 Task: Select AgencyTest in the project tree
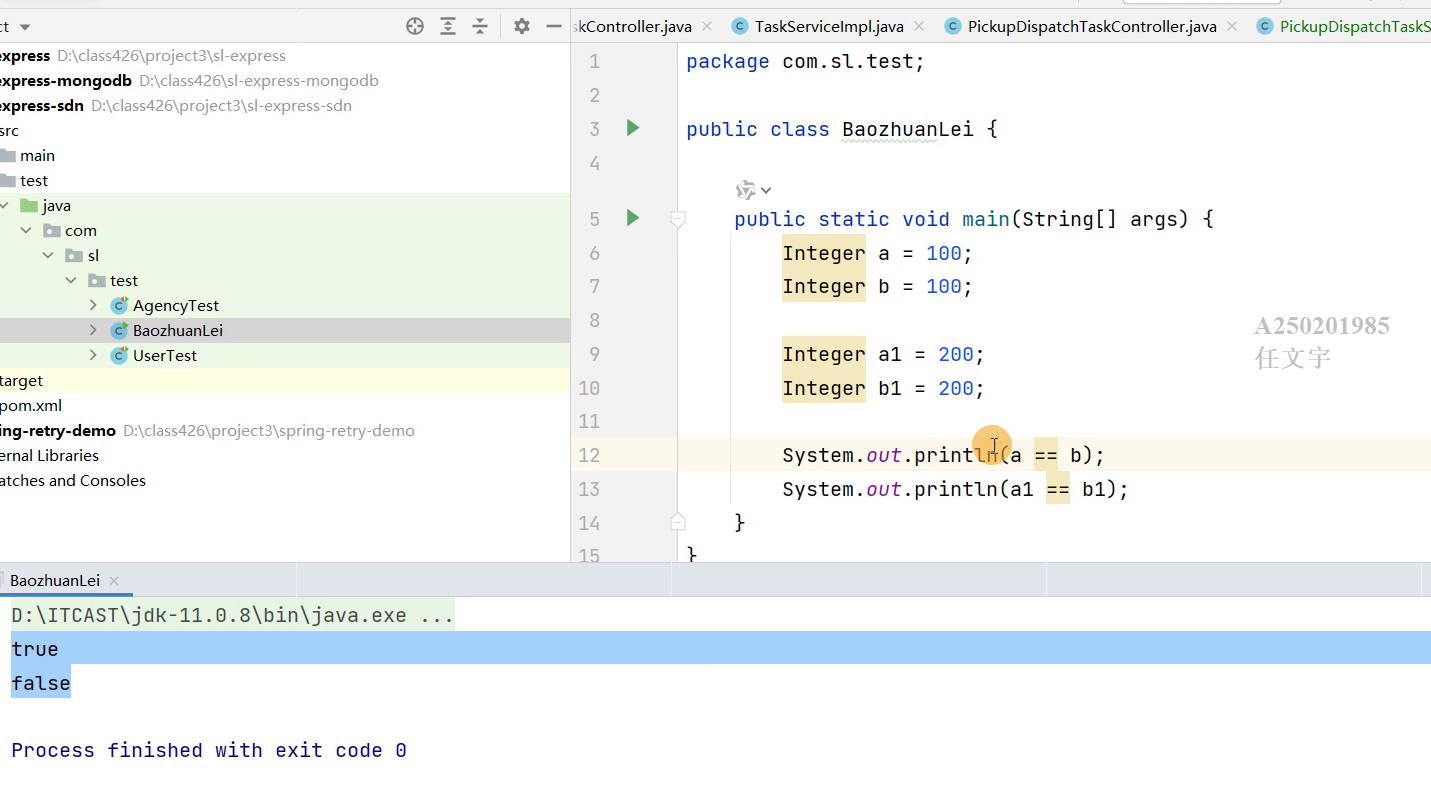[176, 305]
